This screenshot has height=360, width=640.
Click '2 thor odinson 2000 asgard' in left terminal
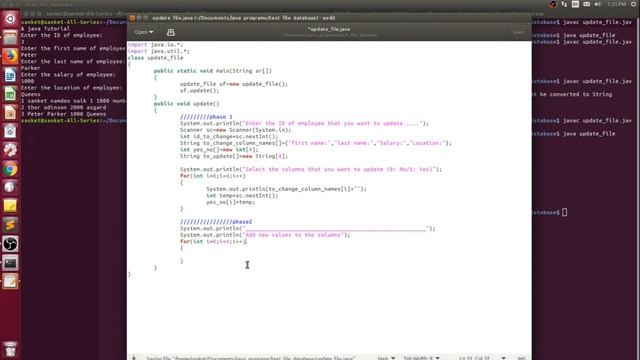tap(64, 107)
